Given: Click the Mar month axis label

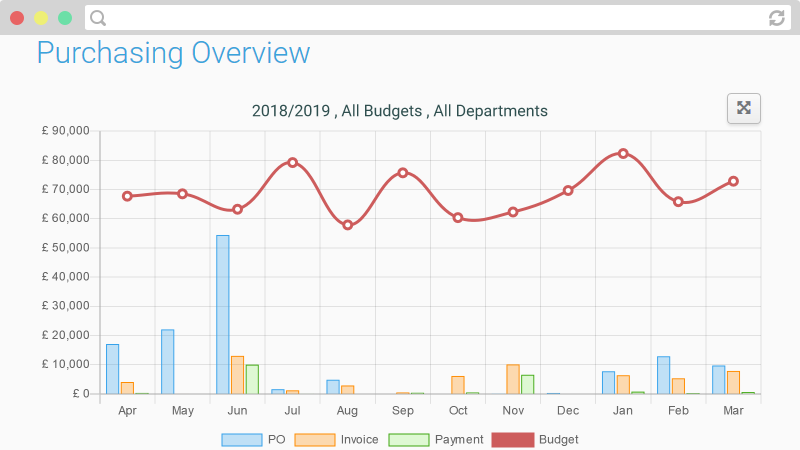Looking at the screenshot, I should pyautogui.click(x=733, y=410).
